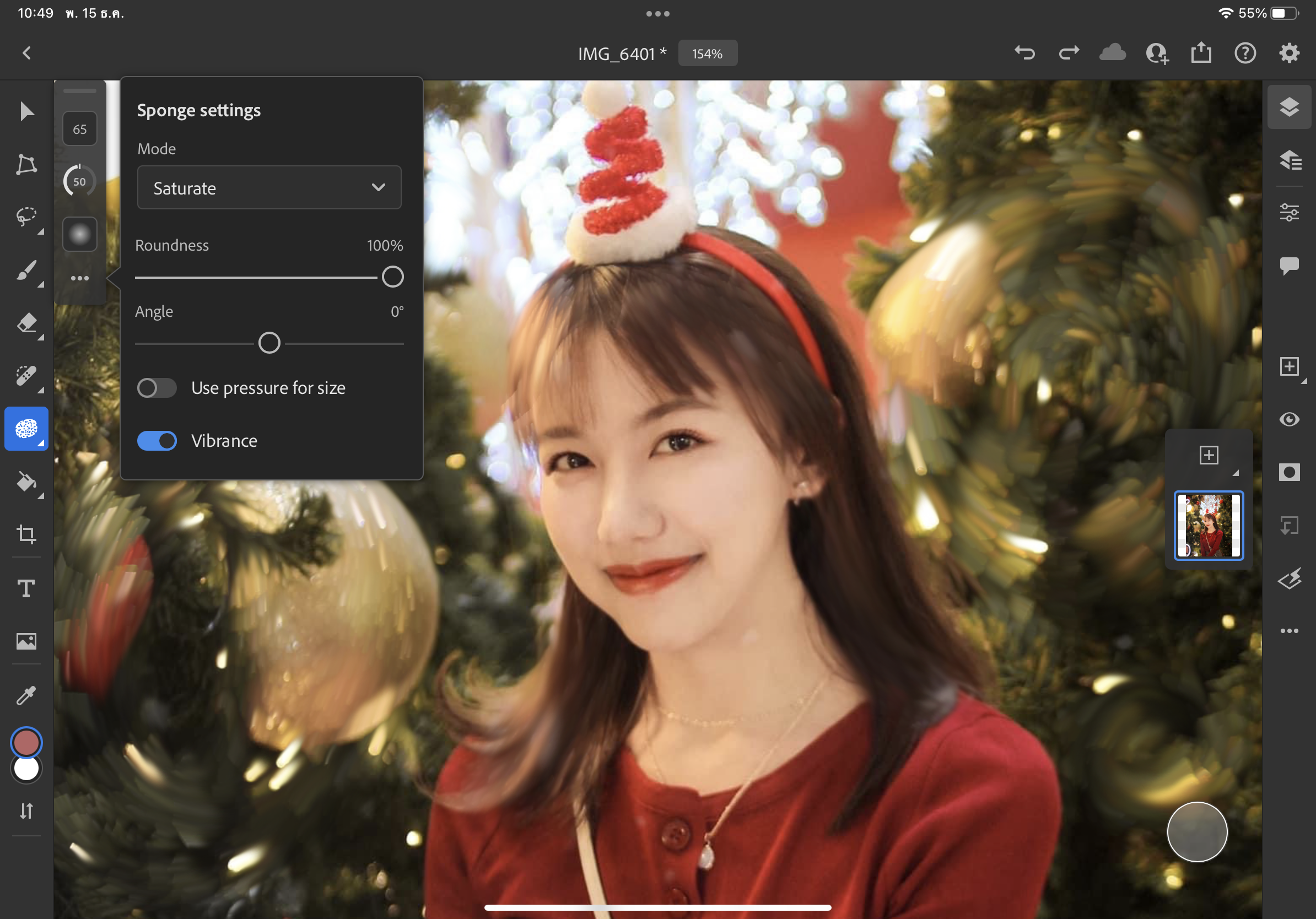Select the Move tool arrow
This screenshot has height=919, width=1316.
[x=26, y=111]
